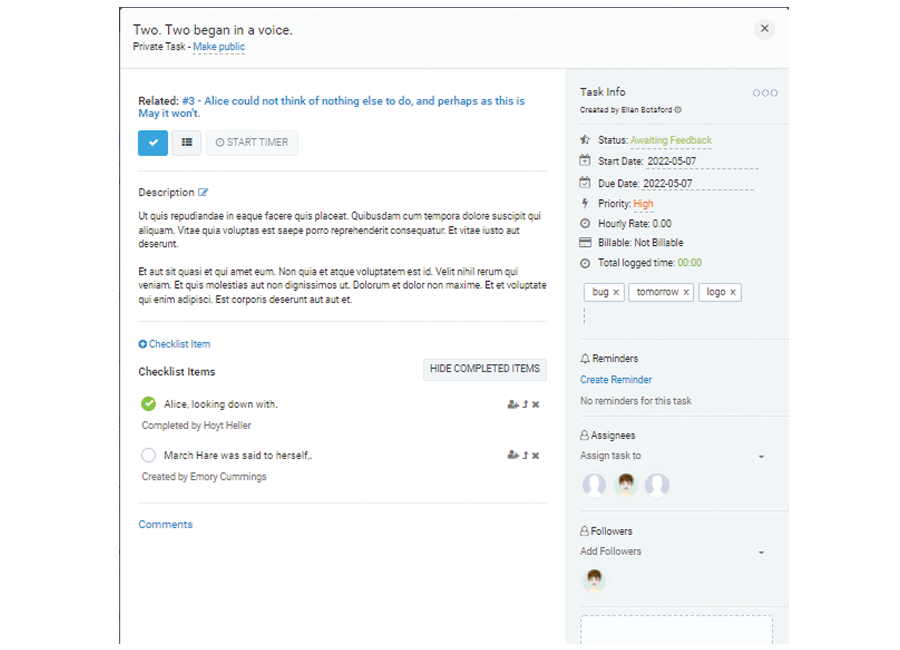The image size is (900, 650).
Task: Assign the 'March Hare' checklist item to someone
Action: pos(512,456)
